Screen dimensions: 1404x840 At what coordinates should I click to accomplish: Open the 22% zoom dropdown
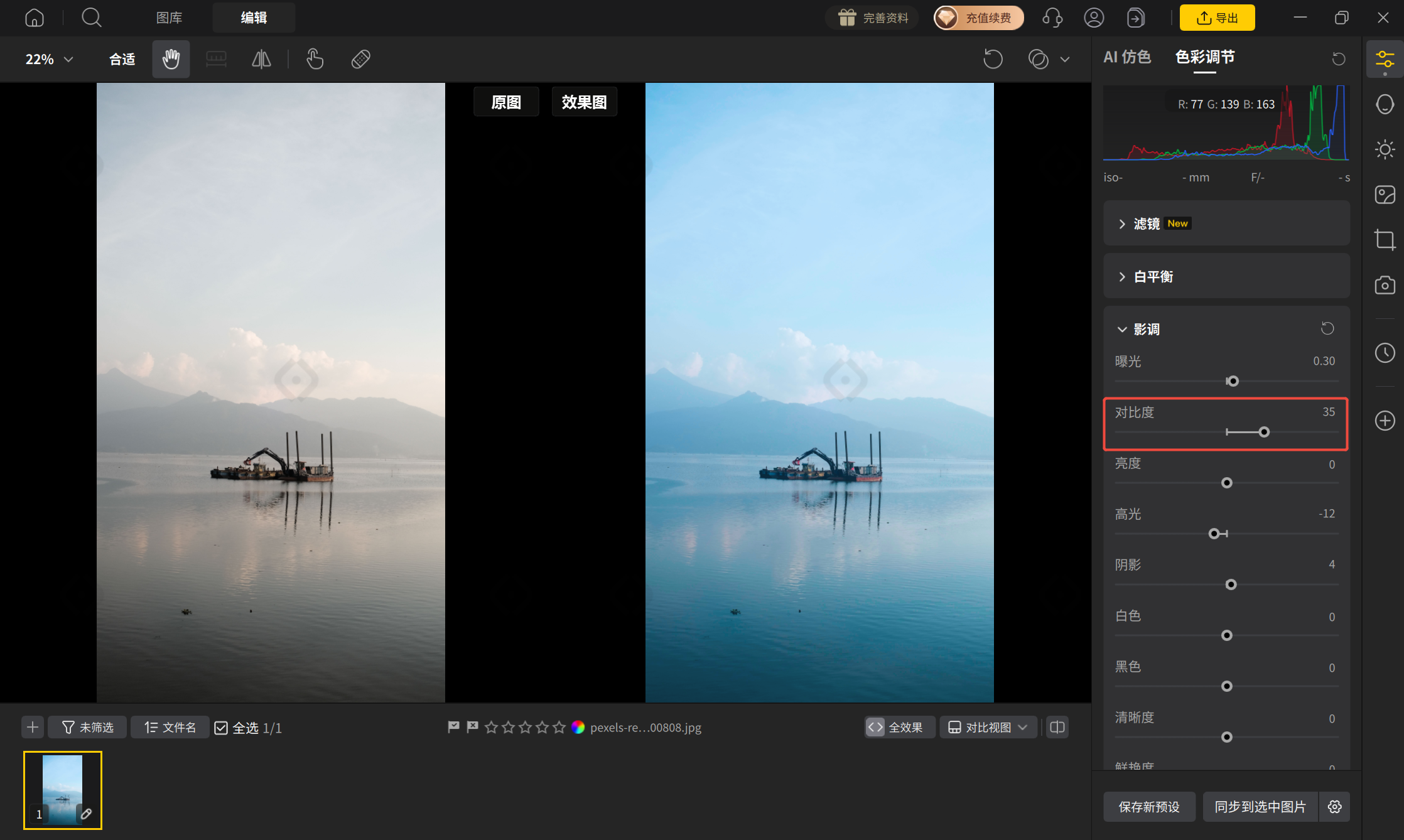tap(49, 59)
